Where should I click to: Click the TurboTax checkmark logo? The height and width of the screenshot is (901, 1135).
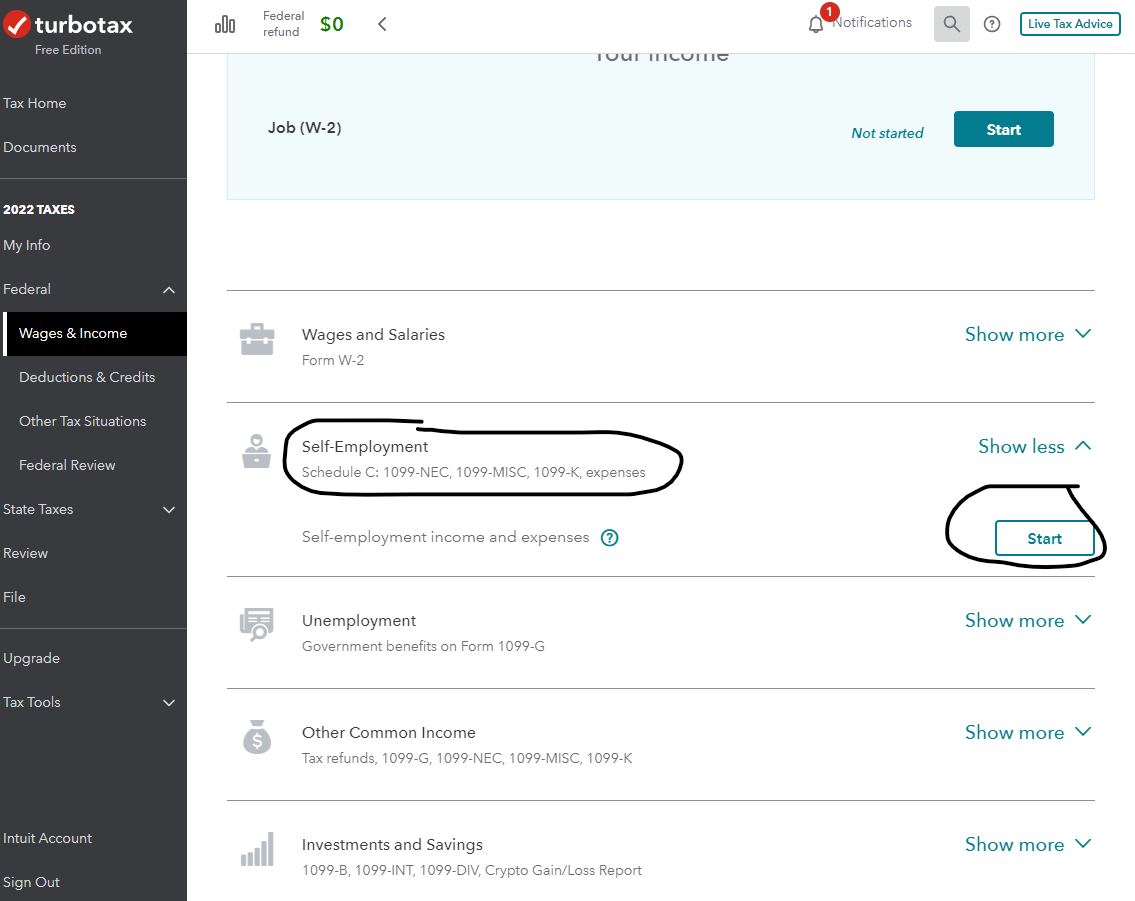pyautogui.click(x=17, y=24)
